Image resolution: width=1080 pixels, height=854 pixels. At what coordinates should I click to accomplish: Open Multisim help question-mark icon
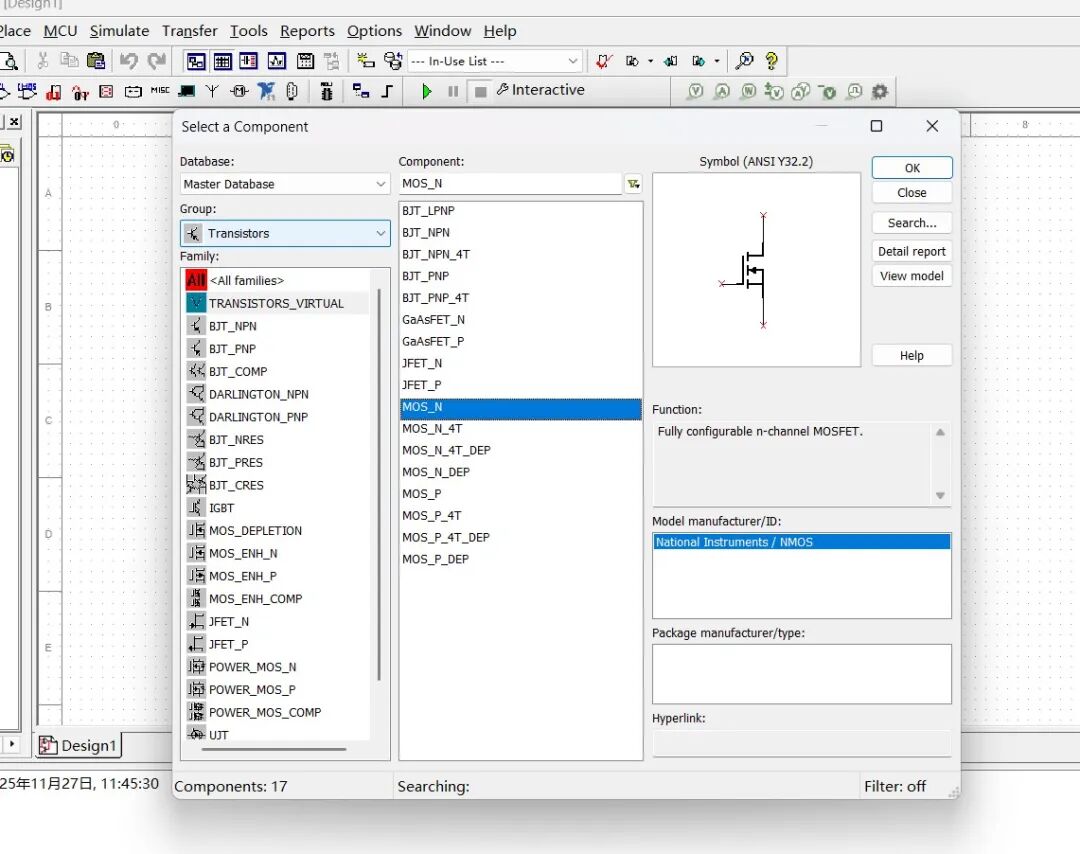[x=771, y=61]
